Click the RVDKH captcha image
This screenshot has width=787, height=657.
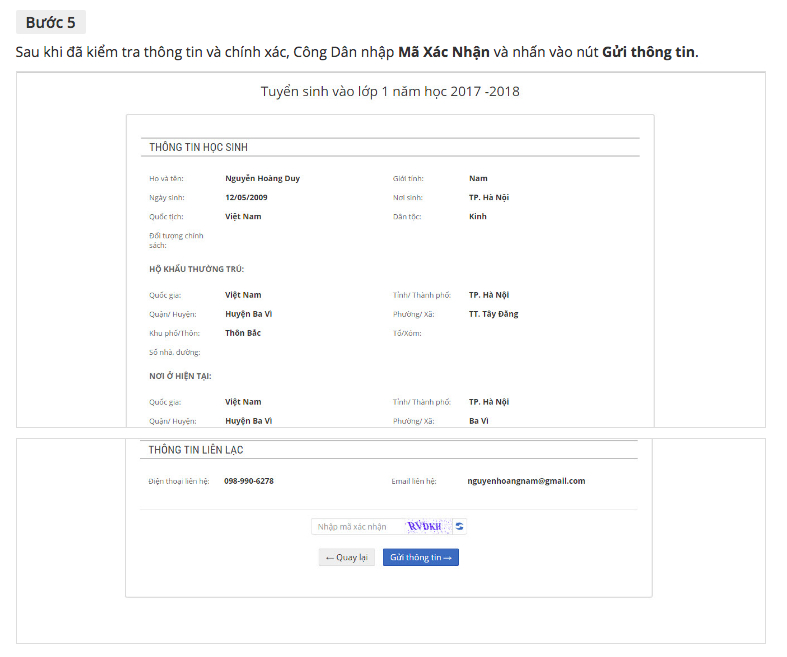click(x=426, y=526)
